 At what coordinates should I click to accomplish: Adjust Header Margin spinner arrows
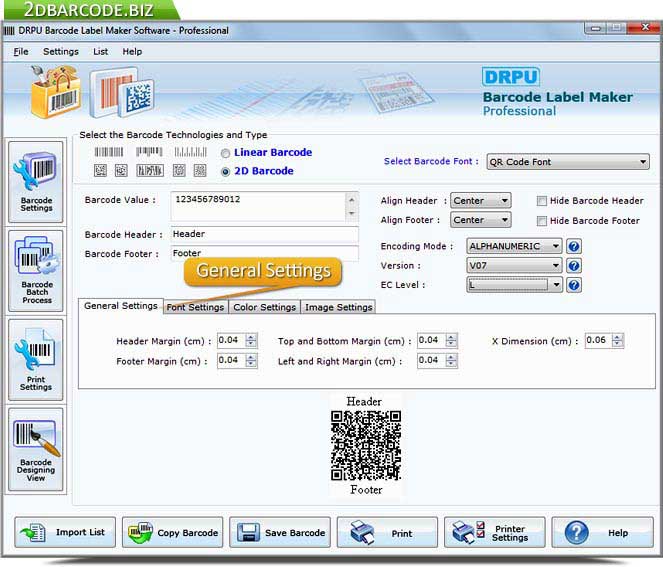click(251, 340)
